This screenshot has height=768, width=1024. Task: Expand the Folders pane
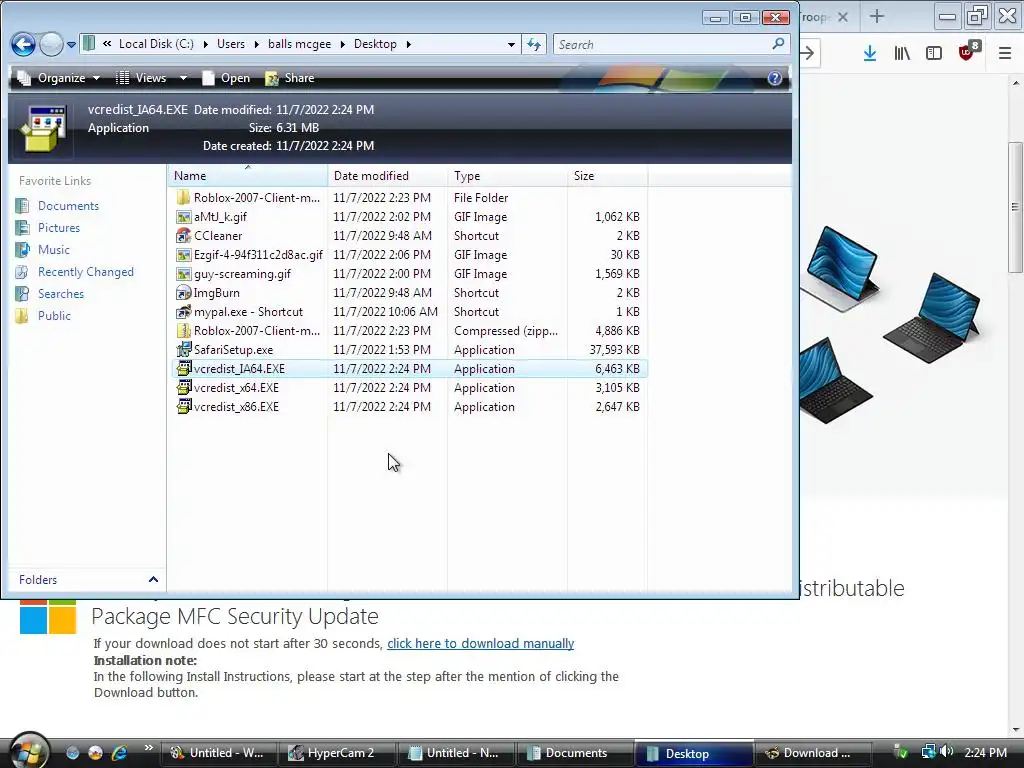point(153,579)
